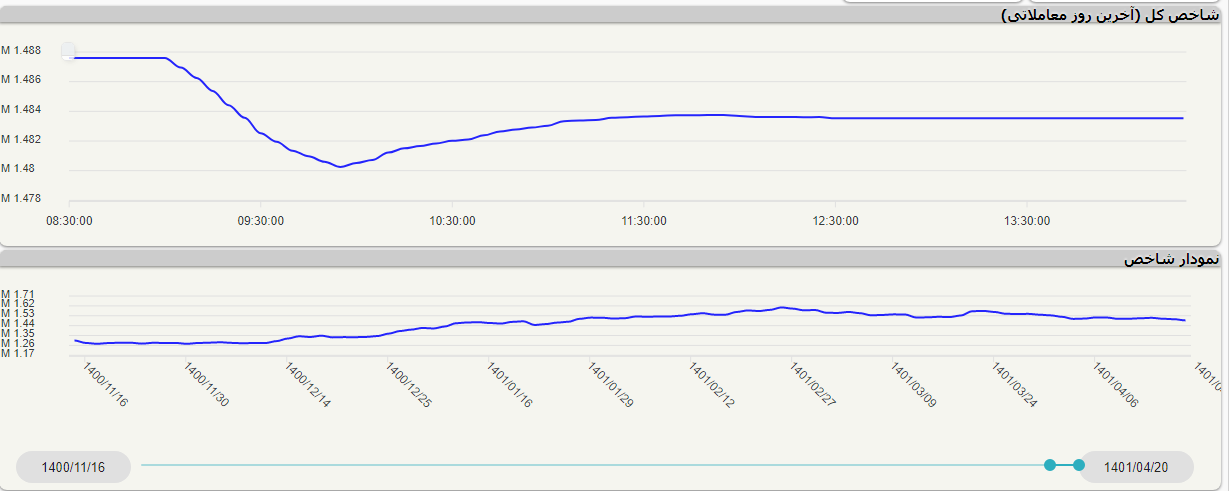Screen dimensions: 1229x491
Task: Click the 1401/02/27 date label on the lower chart
Action: [813, 386]
